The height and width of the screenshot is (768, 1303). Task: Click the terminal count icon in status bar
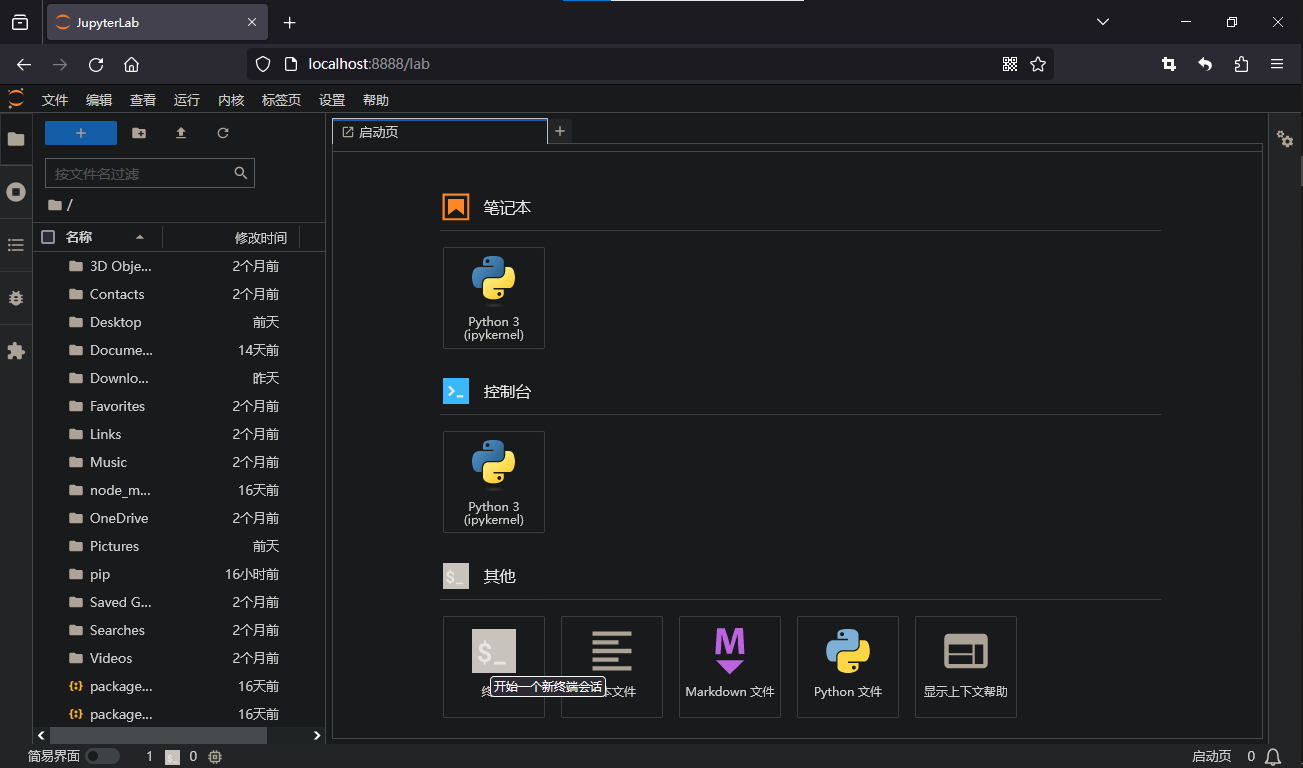[172, 757]
